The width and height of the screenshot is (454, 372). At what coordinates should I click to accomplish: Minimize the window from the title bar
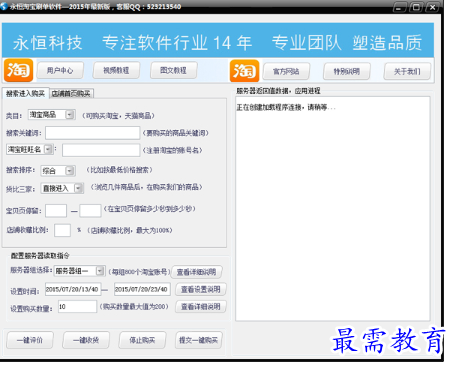[400, 7]
